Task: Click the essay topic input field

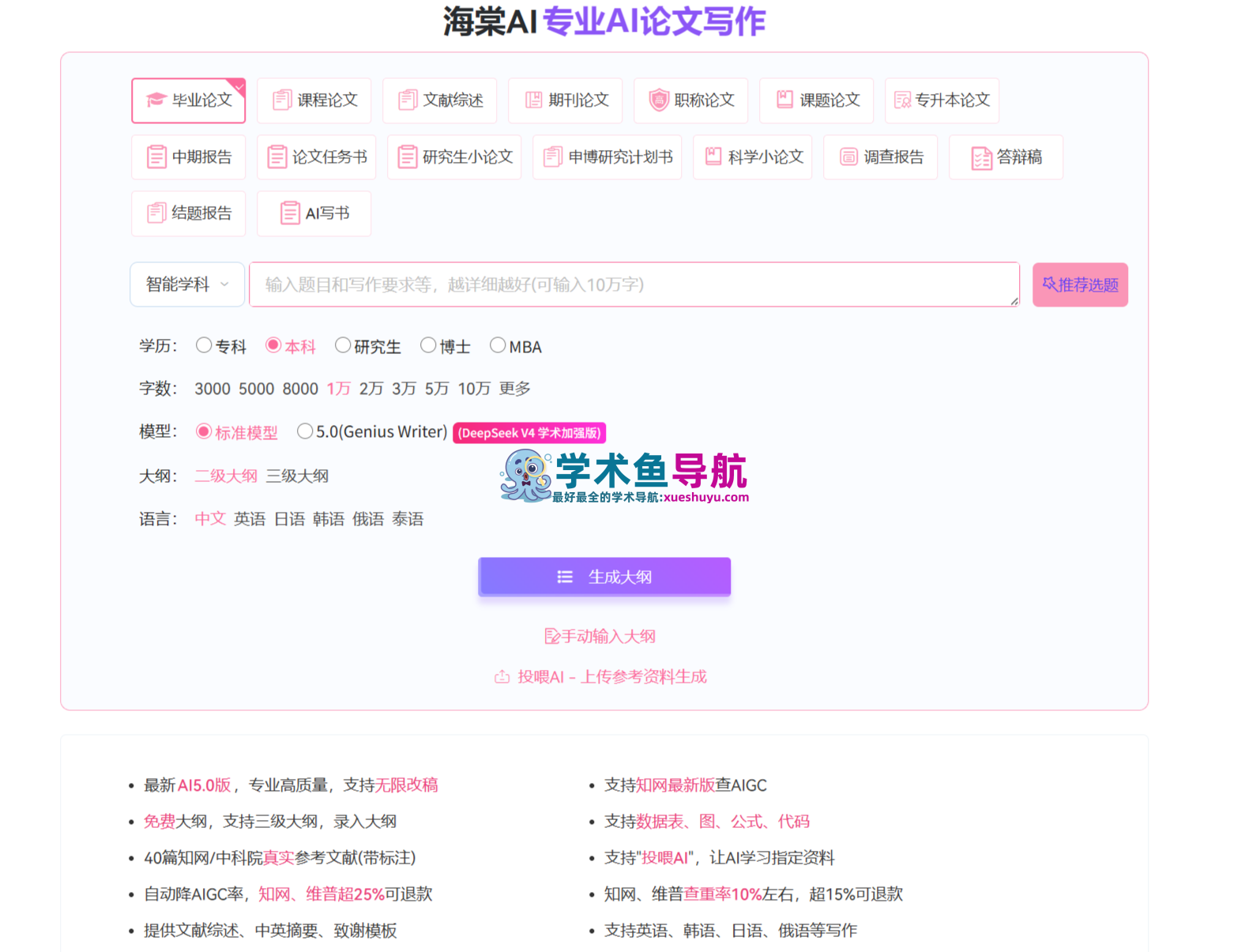Action: coord(634,284)
